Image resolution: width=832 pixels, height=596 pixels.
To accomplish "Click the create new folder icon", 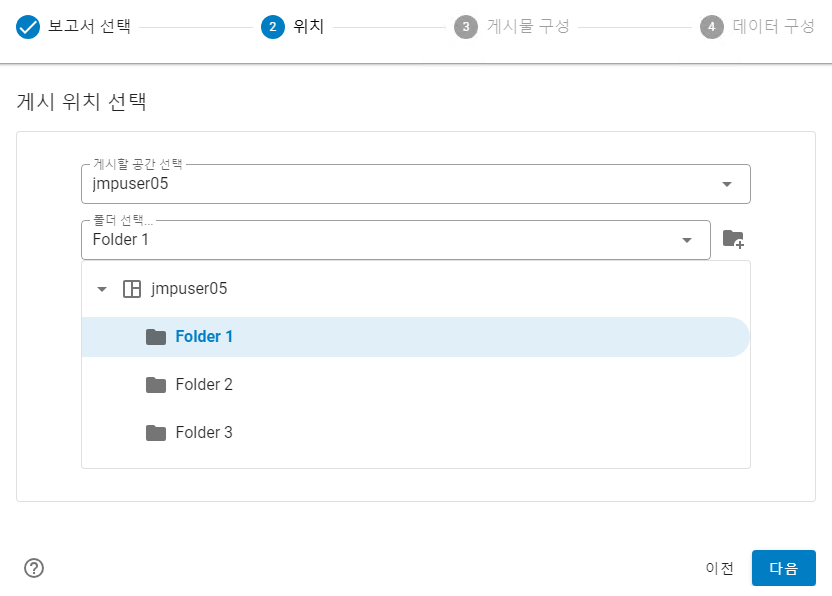I will tap(733, 239).
